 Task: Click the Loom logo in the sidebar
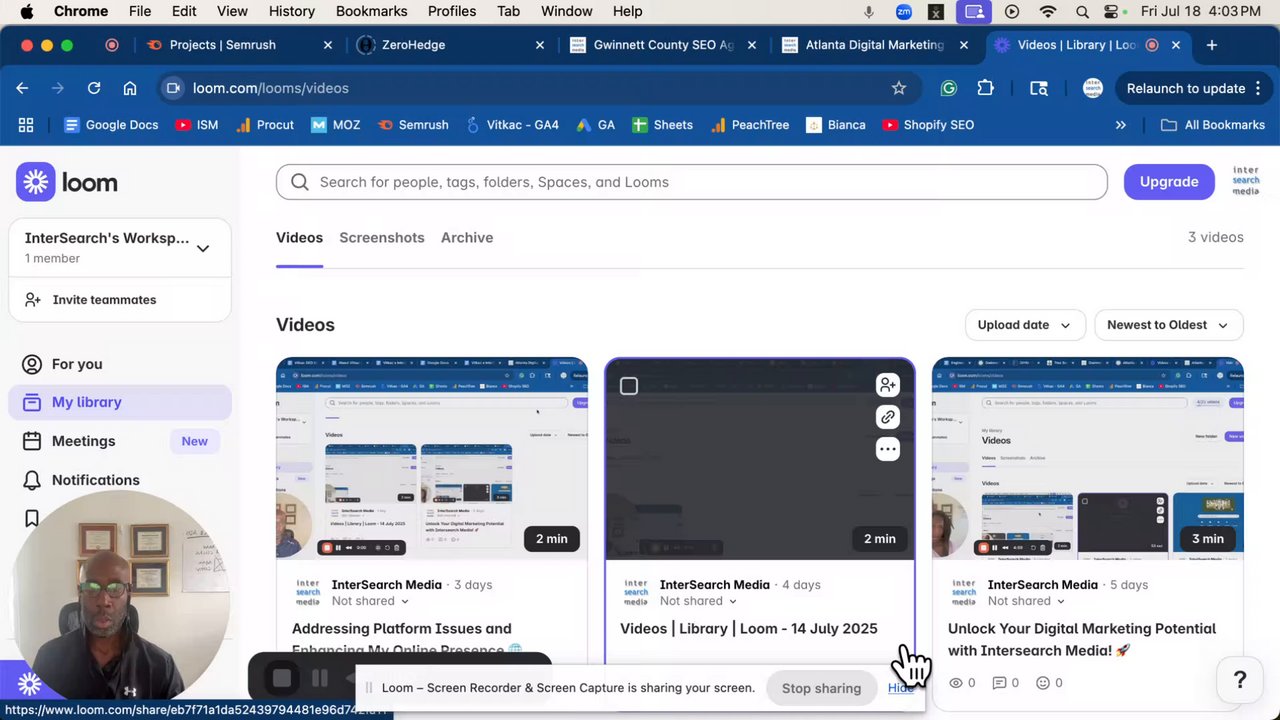pyautogui.click(x=67, y=182)
